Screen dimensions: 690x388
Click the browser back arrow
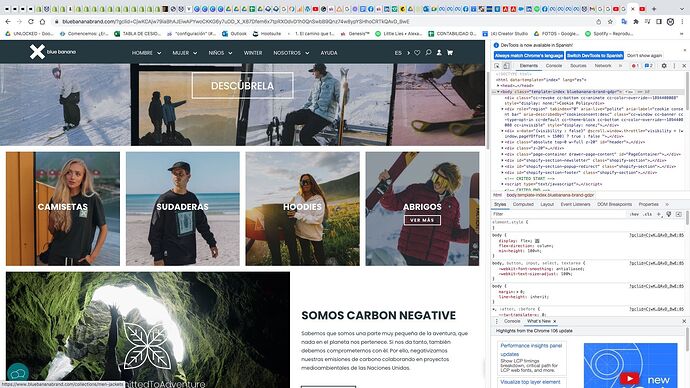click(8, 21)
